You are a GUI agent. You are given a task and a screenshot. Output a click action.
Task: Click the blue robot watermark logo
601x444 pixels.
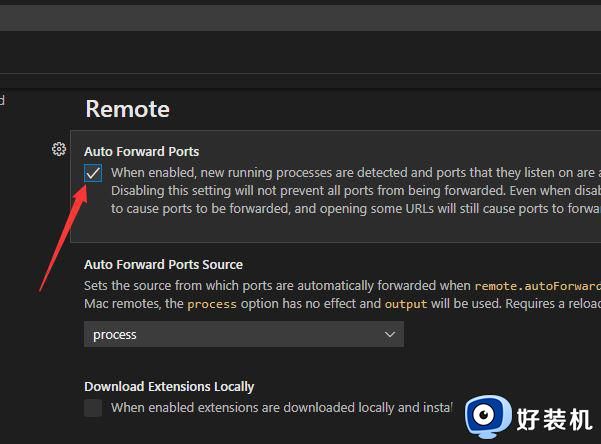[488, 414]
